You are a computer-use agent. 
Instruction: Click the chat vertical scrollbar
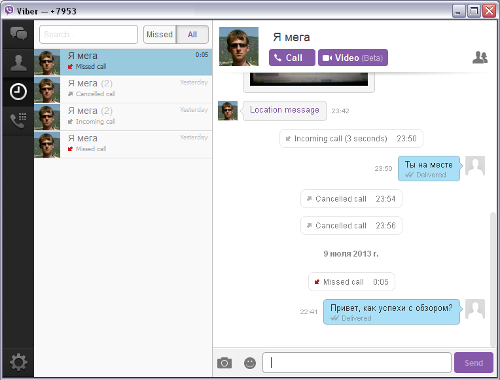[493, 279]
